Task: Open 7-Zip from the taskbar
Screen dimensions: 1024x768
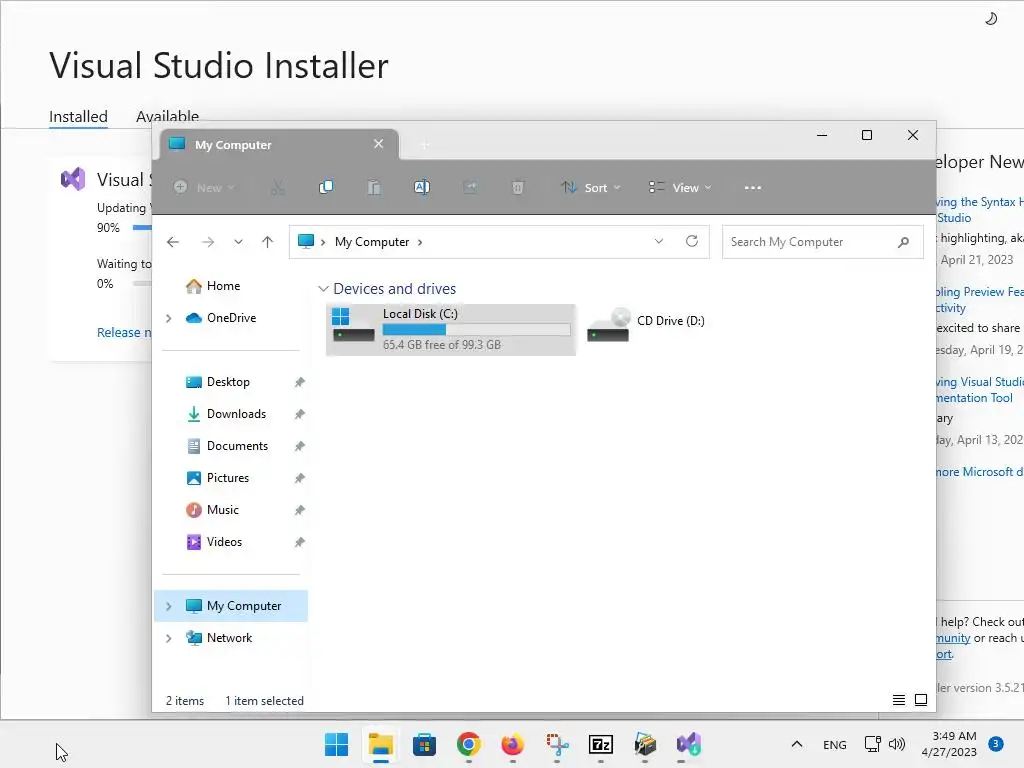Action: click(x=601, y=744)
